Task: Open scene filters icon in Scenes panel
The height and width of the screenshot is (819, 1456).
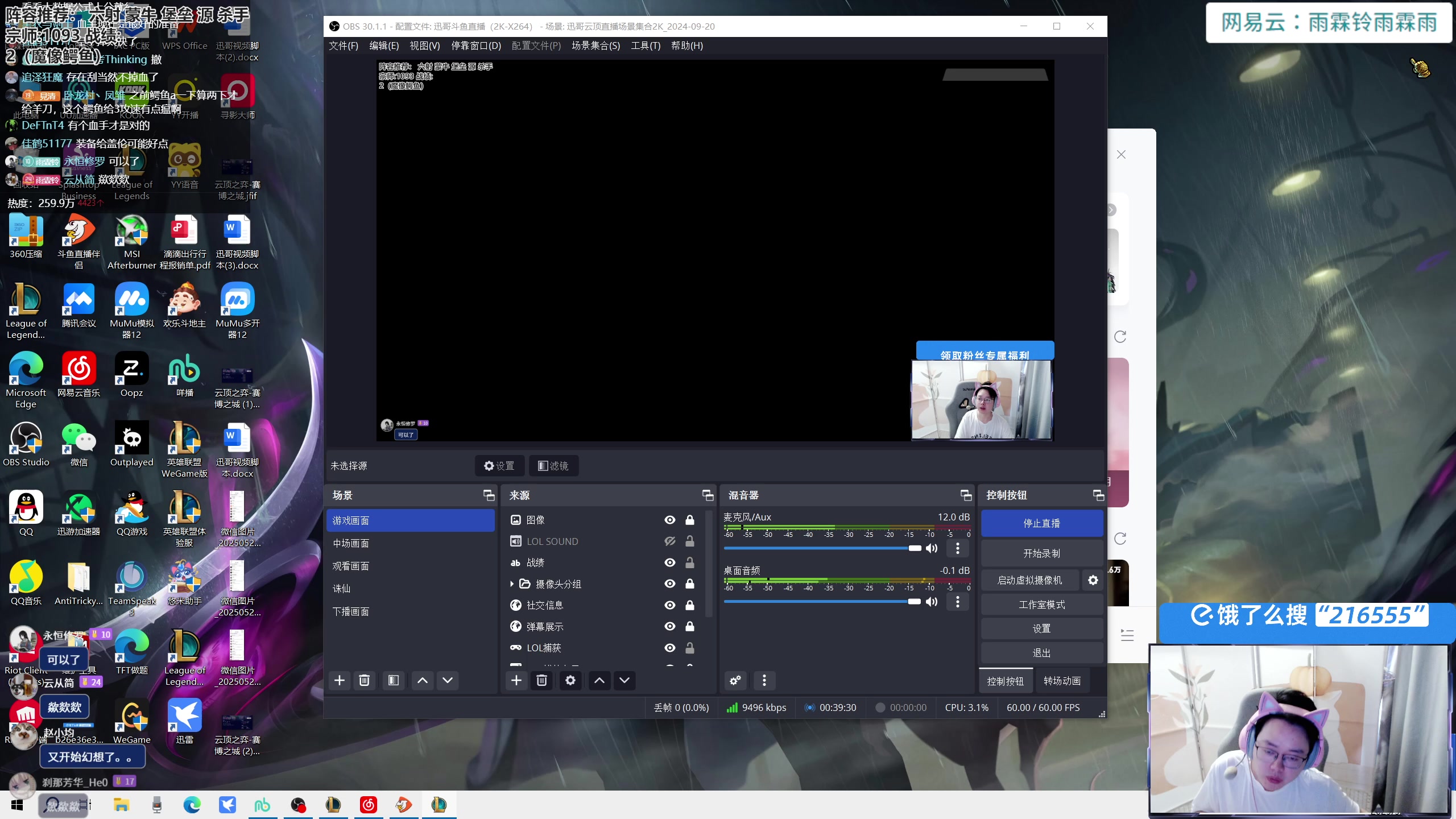Action: (393, 680)
